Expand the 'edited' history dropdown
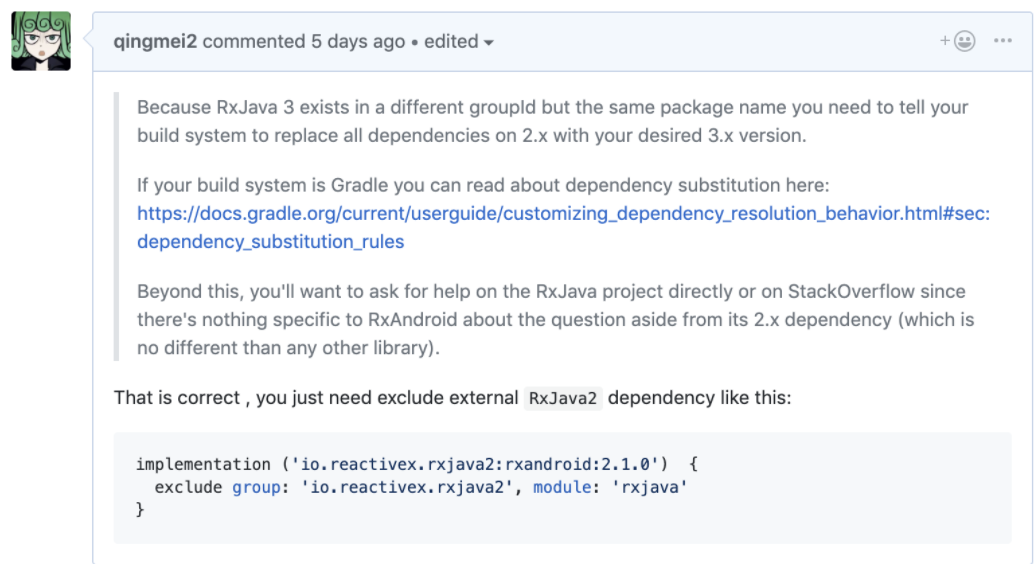Screen dimensions: 1036x580 pos(459,42)
